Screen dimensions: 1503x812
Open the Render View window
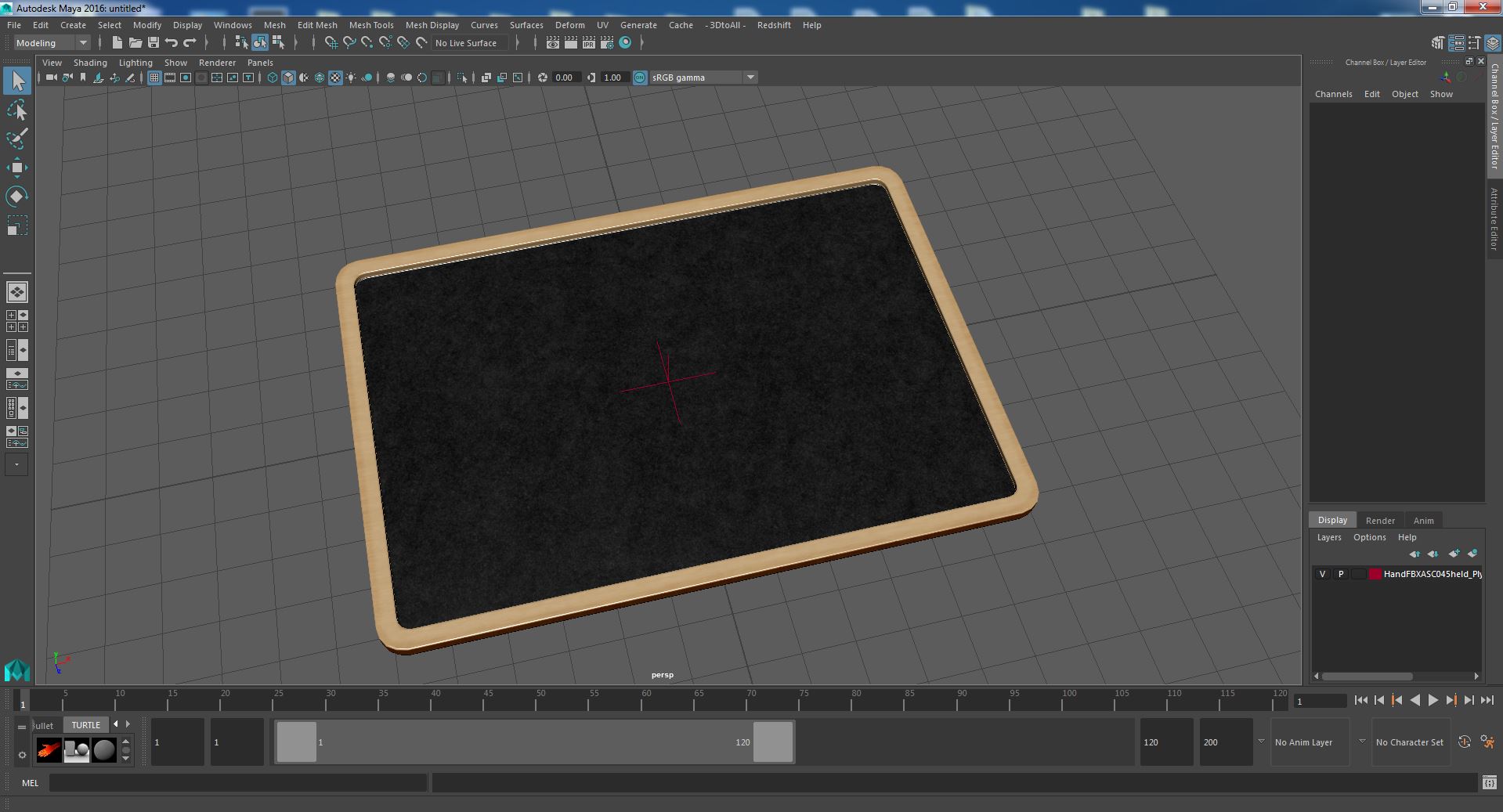pos(553,43)
